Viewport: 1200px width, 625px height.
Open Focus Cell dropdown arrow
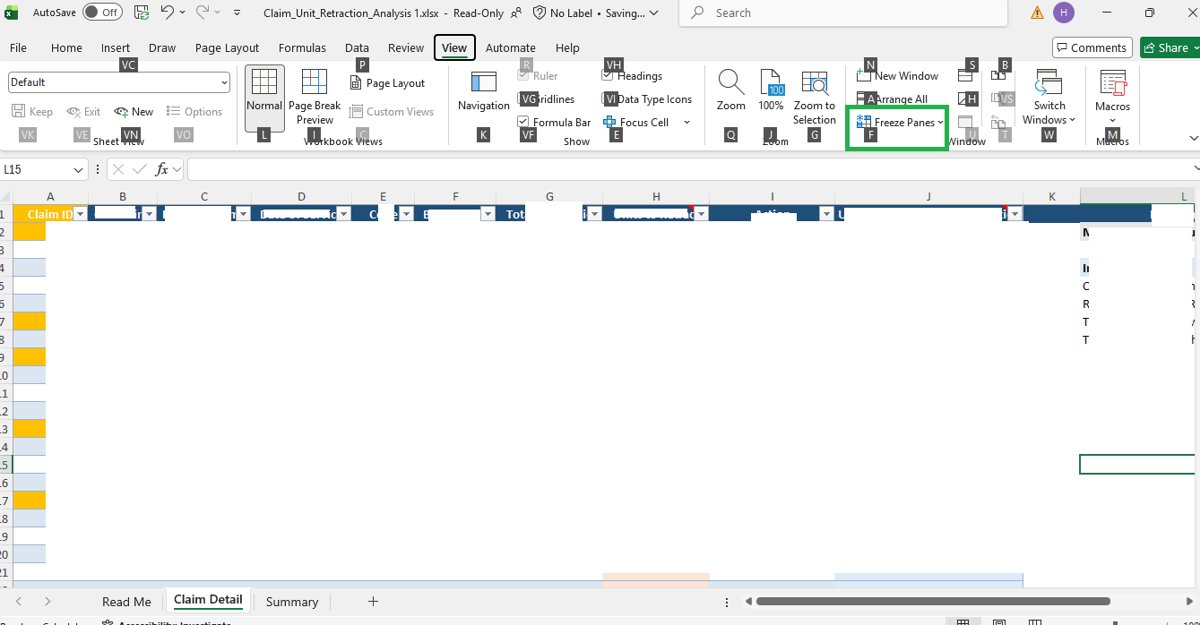click(687, 122)
